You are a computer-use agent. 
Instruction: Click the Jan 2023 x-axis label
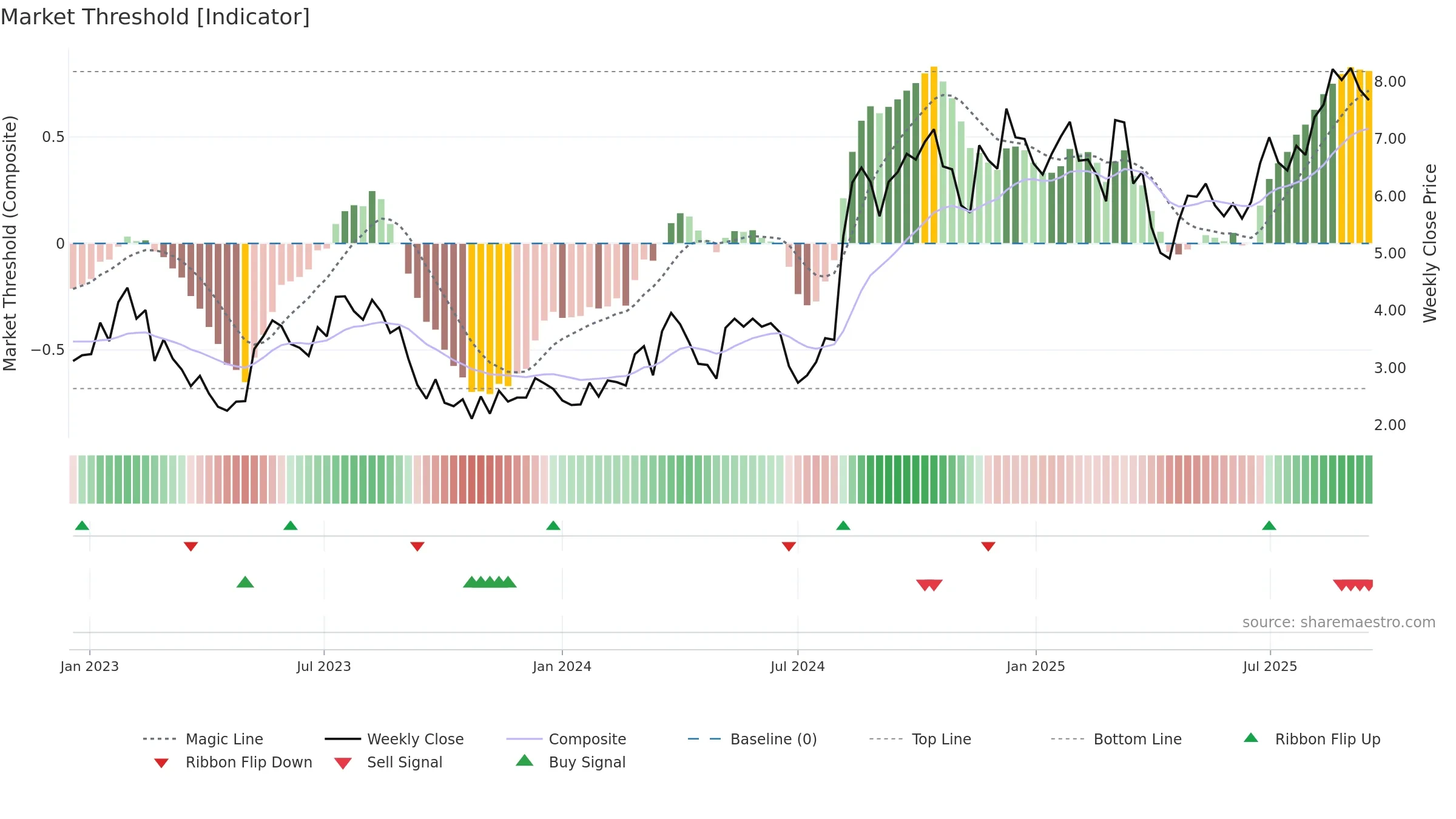(90, 666)
